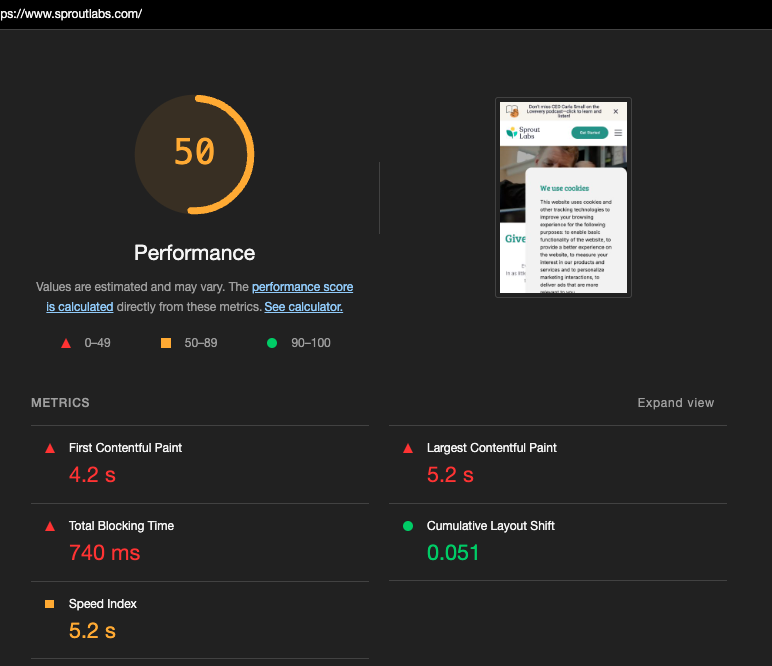Screen dimensions: 772x666
Task: Click the Expand view toggle in Metrics
Action: click(x=676, y=403)
